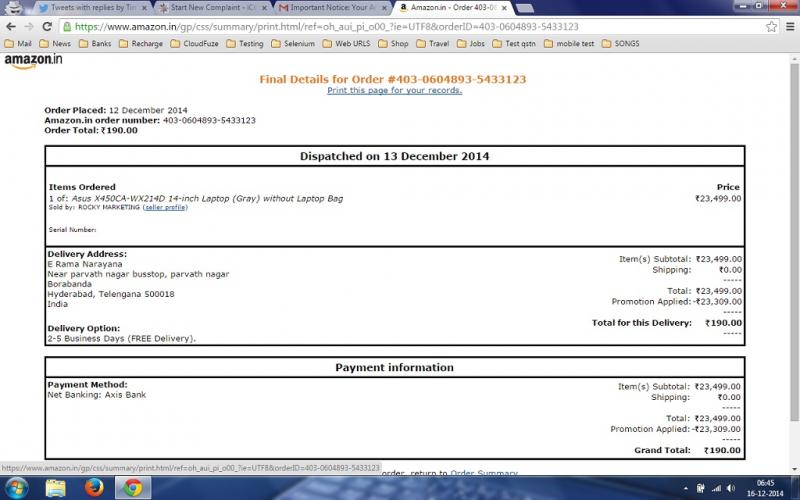Click the Dispatched on 13 December 2014 header
The width and height of the screenshot is (800, 500).
(x=394, y=156)
